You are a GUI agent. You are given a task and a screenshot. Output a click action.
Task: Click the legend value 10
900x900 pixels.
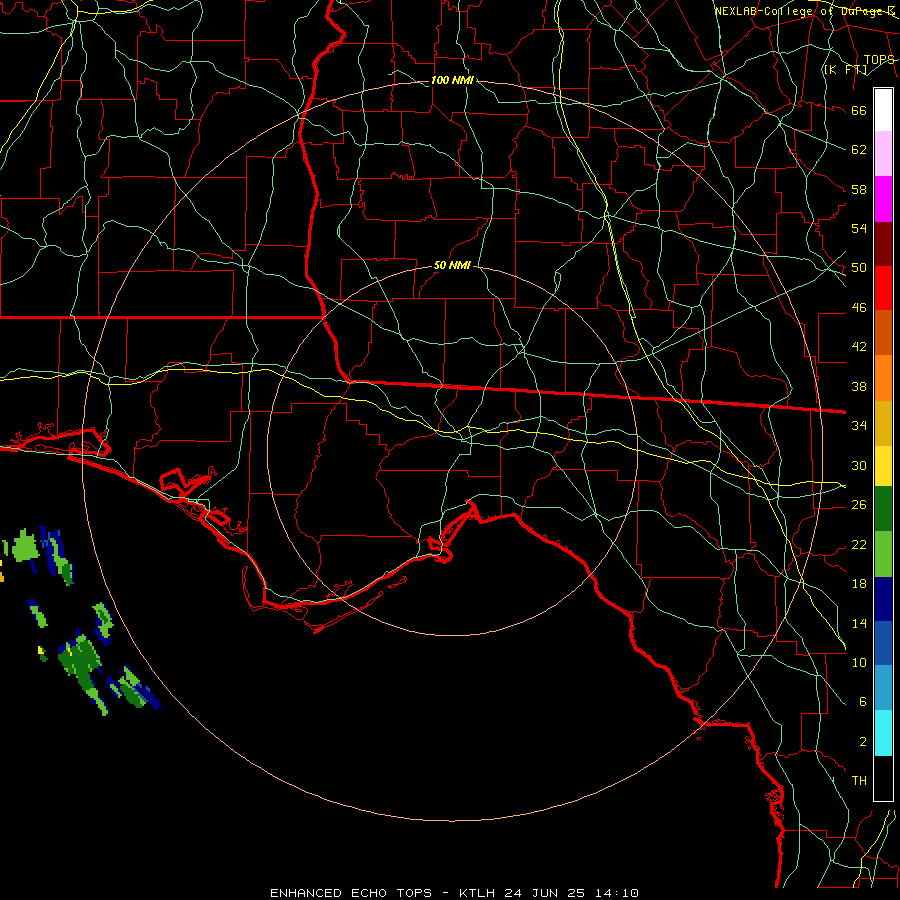tap(859, 662)
